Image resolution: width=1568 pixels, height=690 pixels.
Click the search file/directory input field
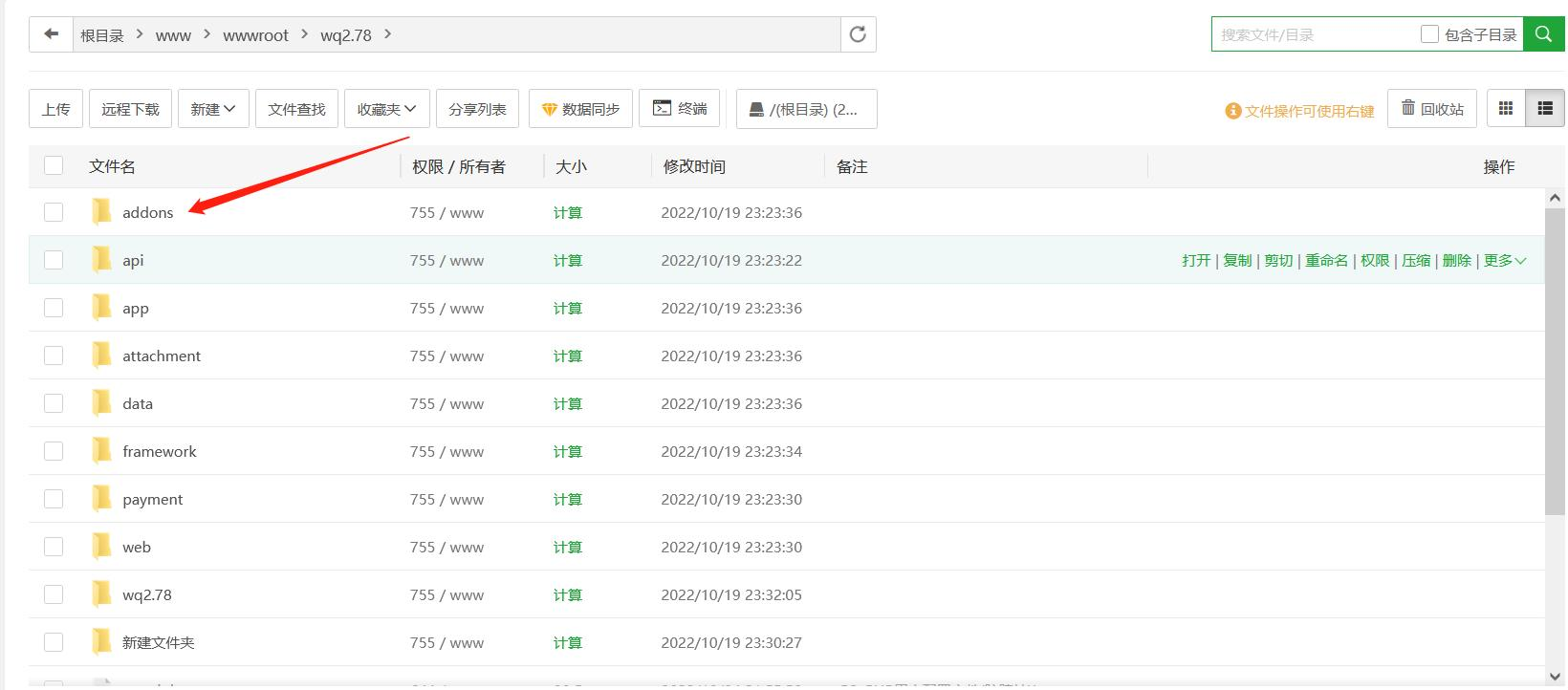pos(1315,34)
